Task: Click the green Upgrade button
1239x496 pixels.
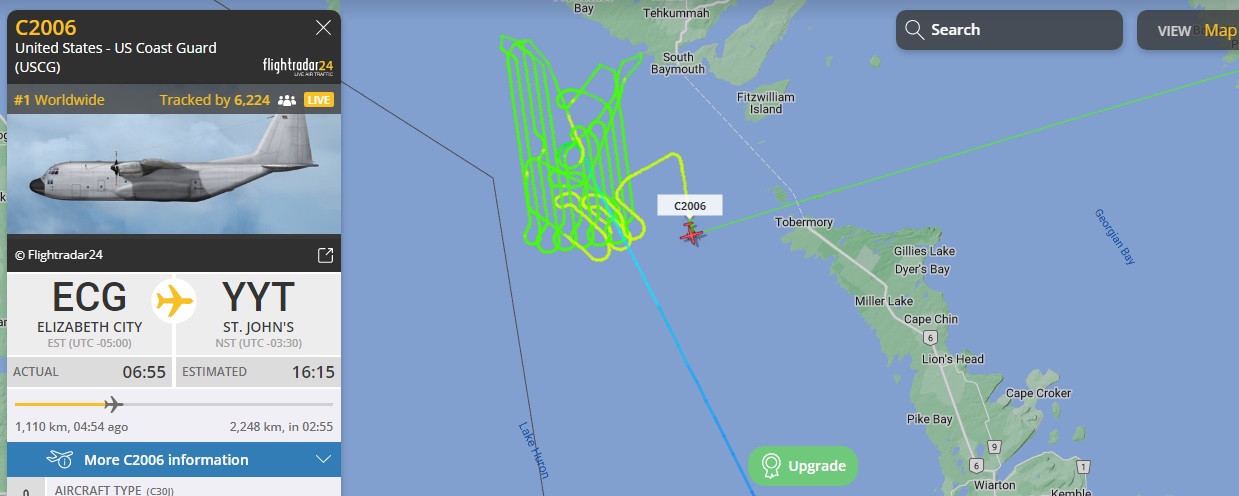Action: tap(803, 466)
